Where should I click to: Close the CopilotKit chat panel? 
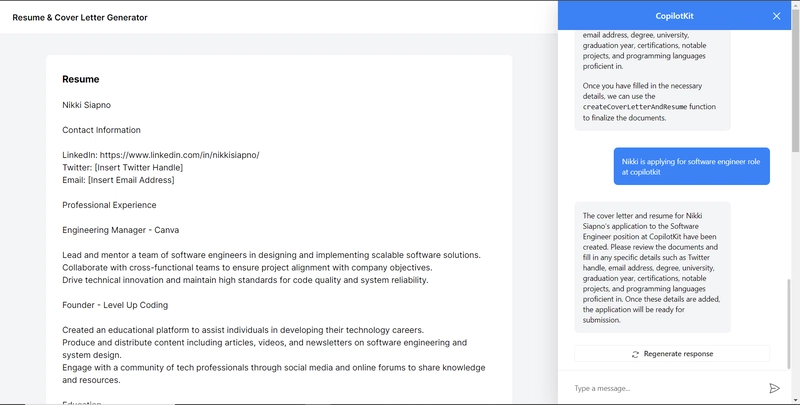pyautogui.click(x=776, y=16)
